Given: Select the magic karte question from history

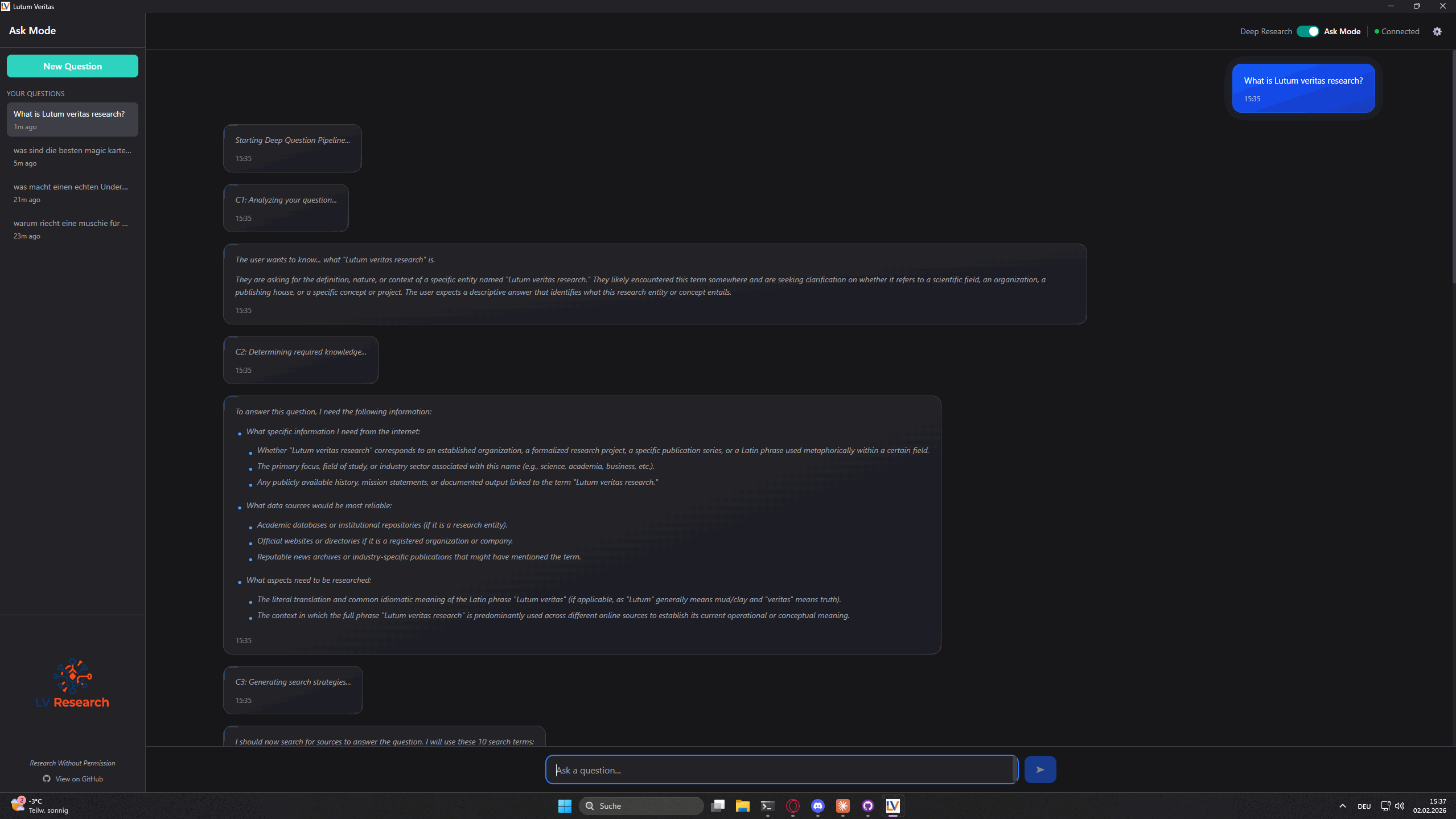Looking at the screenshot, I should (x=72, y=156).
